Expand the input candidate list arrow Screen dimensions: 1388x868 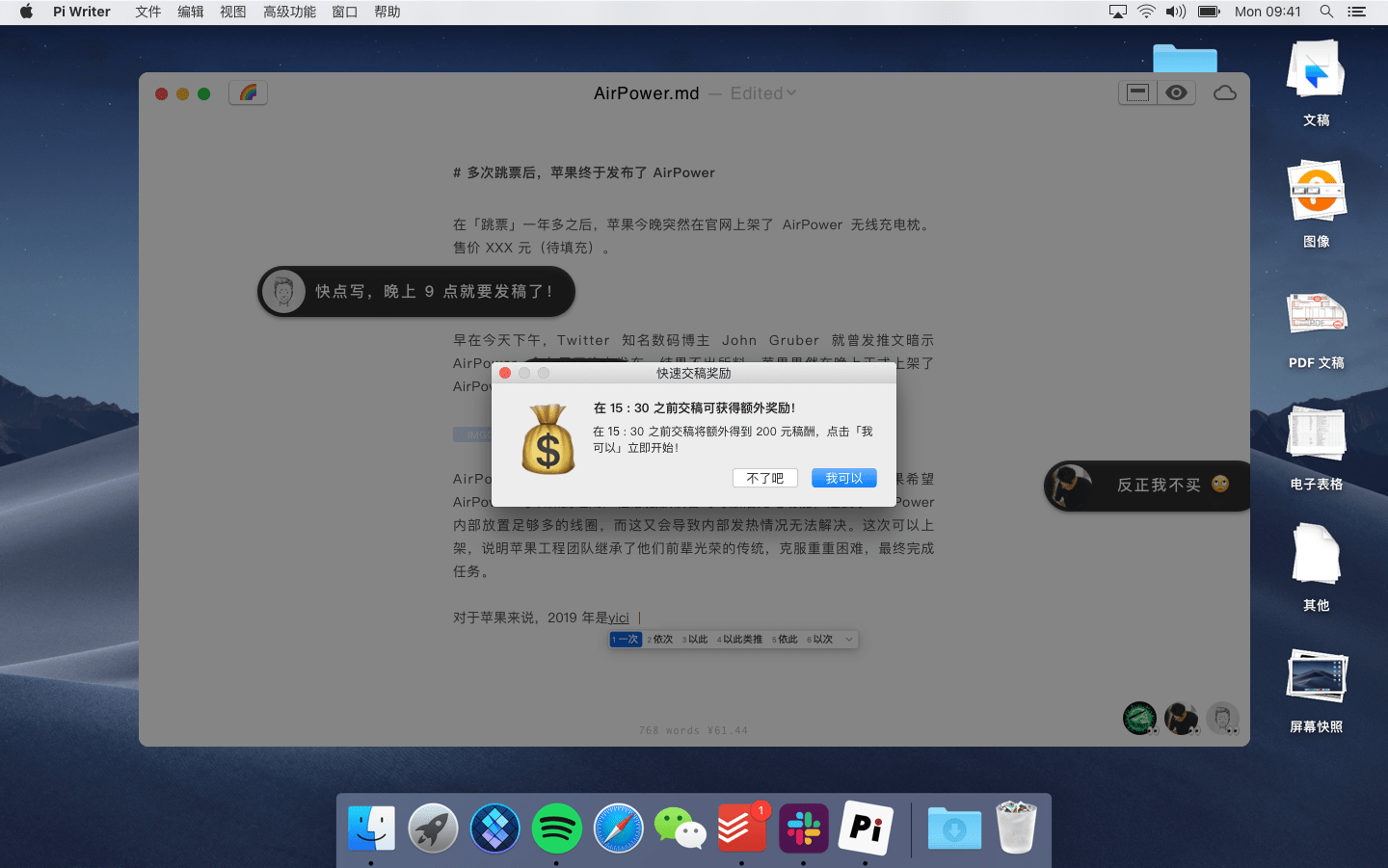[x=849, y=640]
